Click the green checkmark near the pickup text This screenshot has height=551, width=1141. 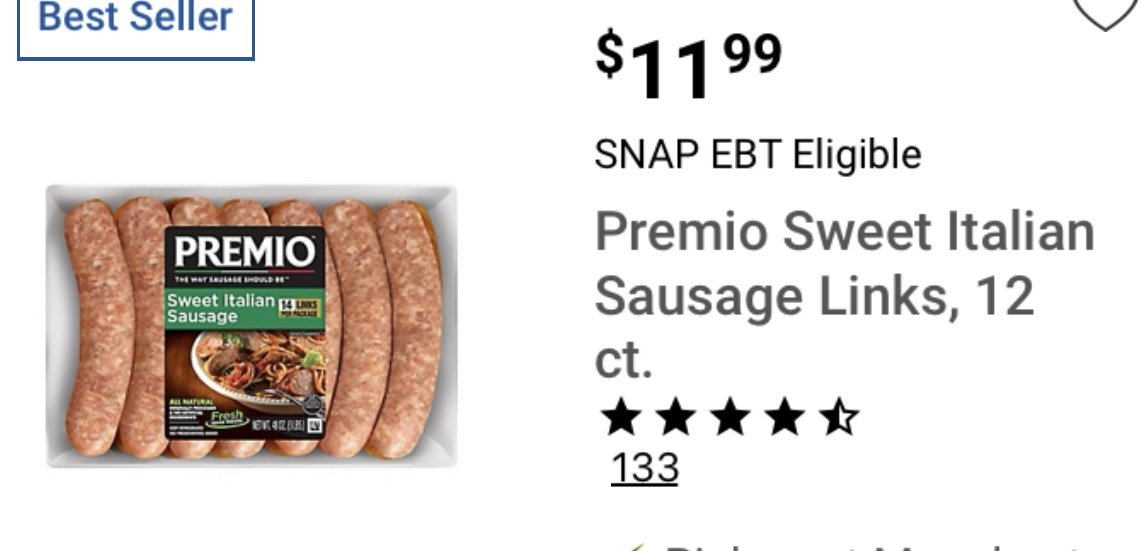coord(635,547)
